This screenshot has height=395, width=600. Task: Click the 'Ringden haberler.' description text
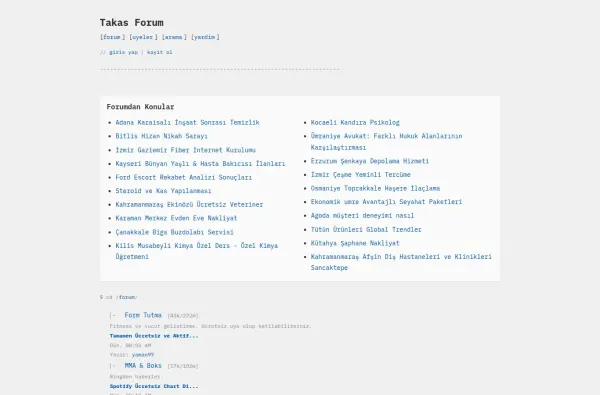(136, 377)
